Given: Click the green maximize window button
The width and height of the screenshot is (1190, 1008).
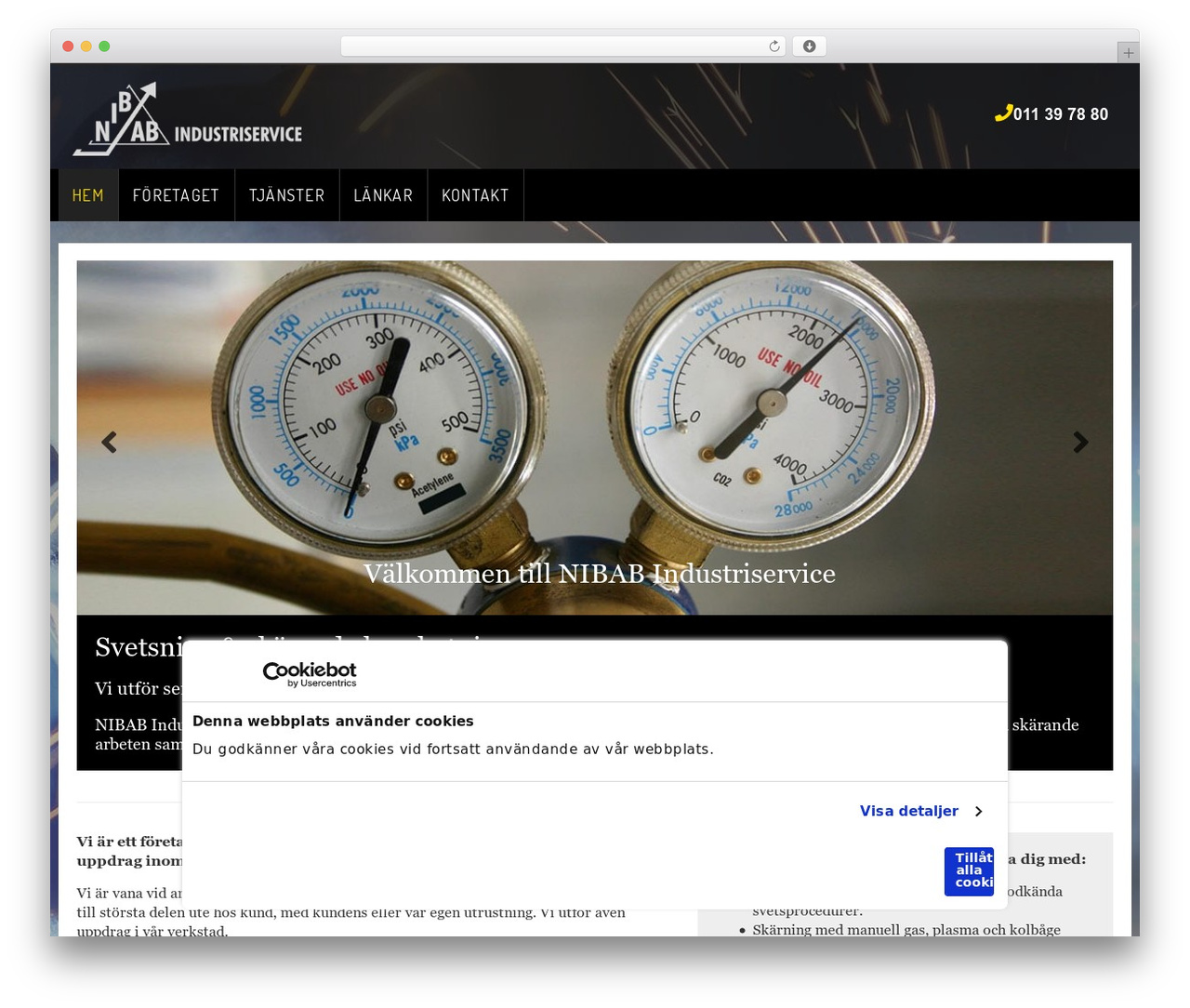Looking at the screenshot, I should [x=104, y=46].
